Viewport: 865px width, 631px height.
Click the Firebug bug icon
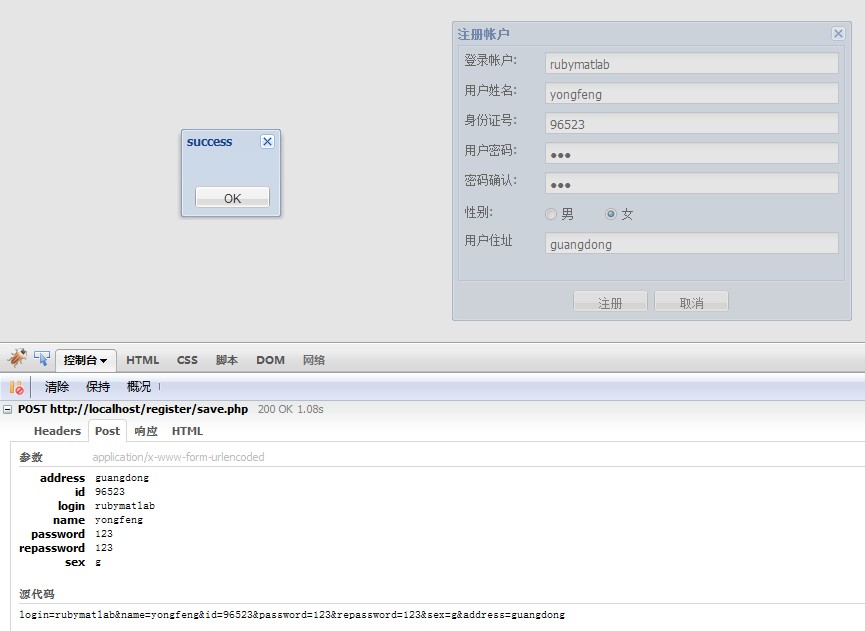pyautogui.click(x=17, y=358)
